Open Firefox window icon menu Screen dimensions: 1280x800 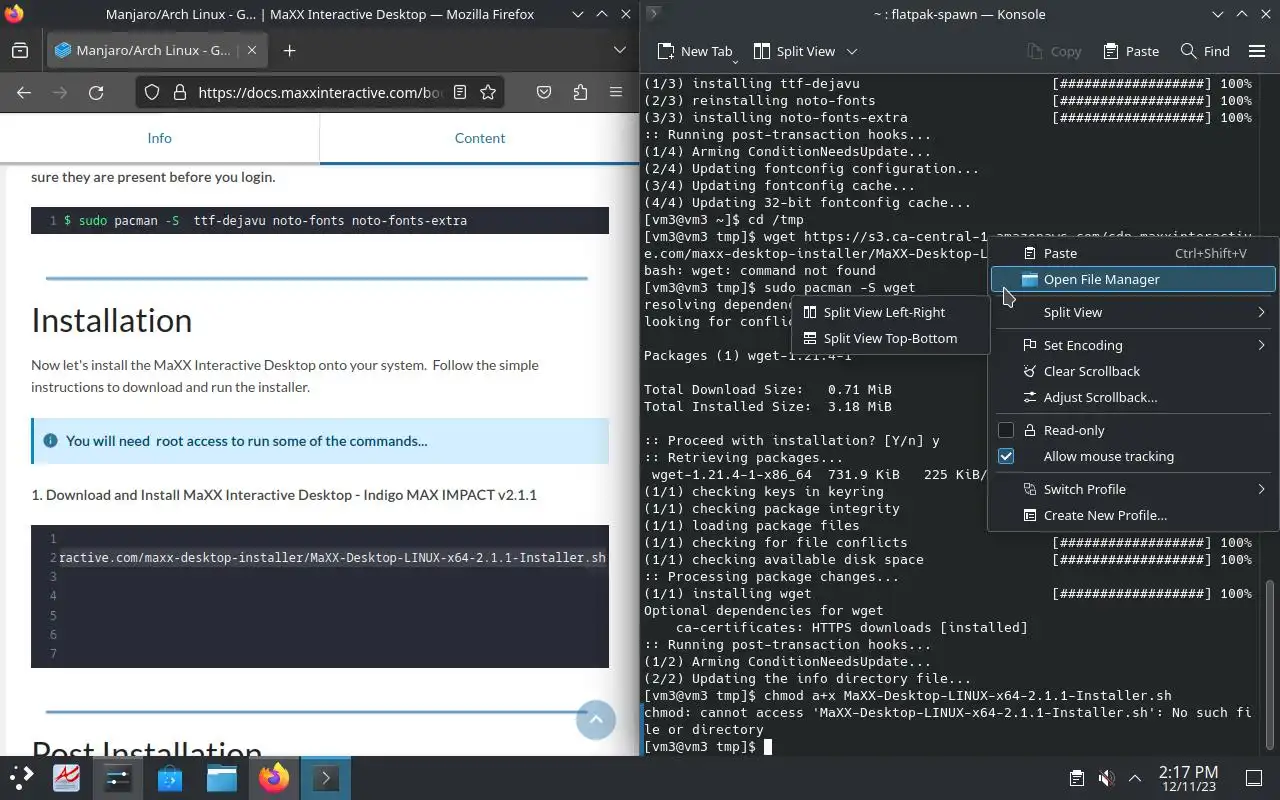coord(14,14)
